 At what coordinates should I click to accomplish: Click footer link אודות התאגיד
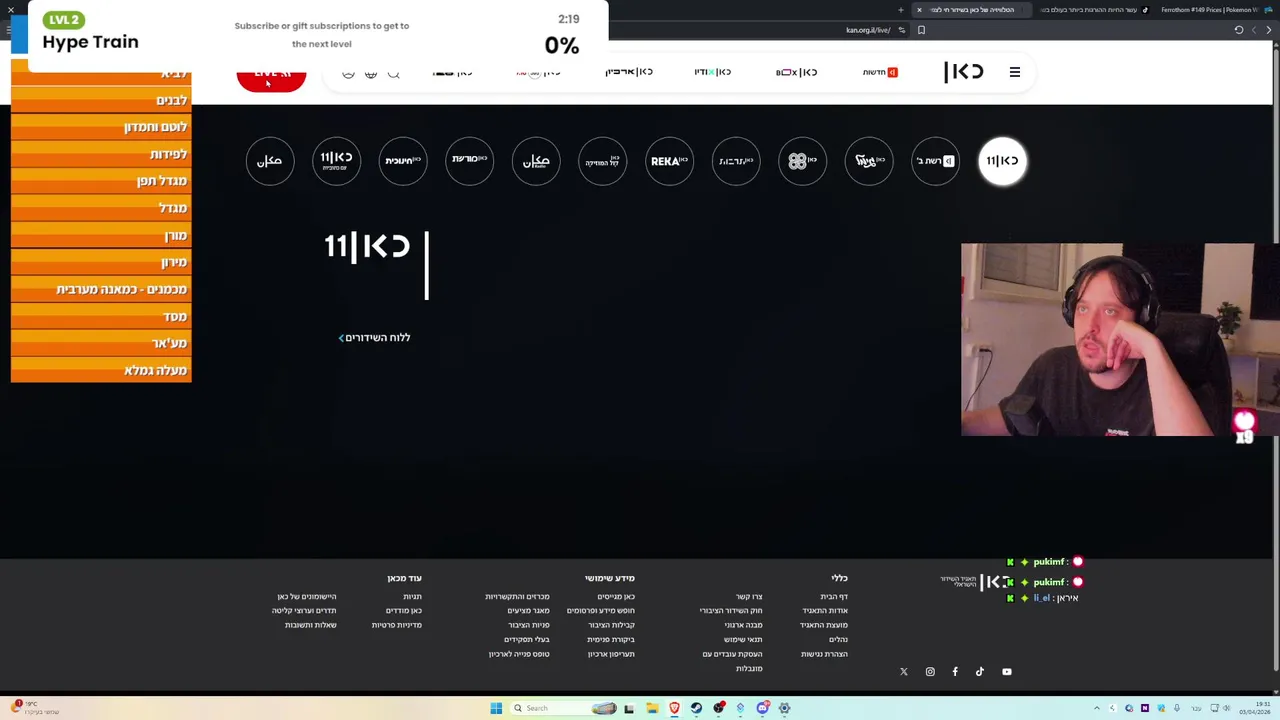[825, 611]
